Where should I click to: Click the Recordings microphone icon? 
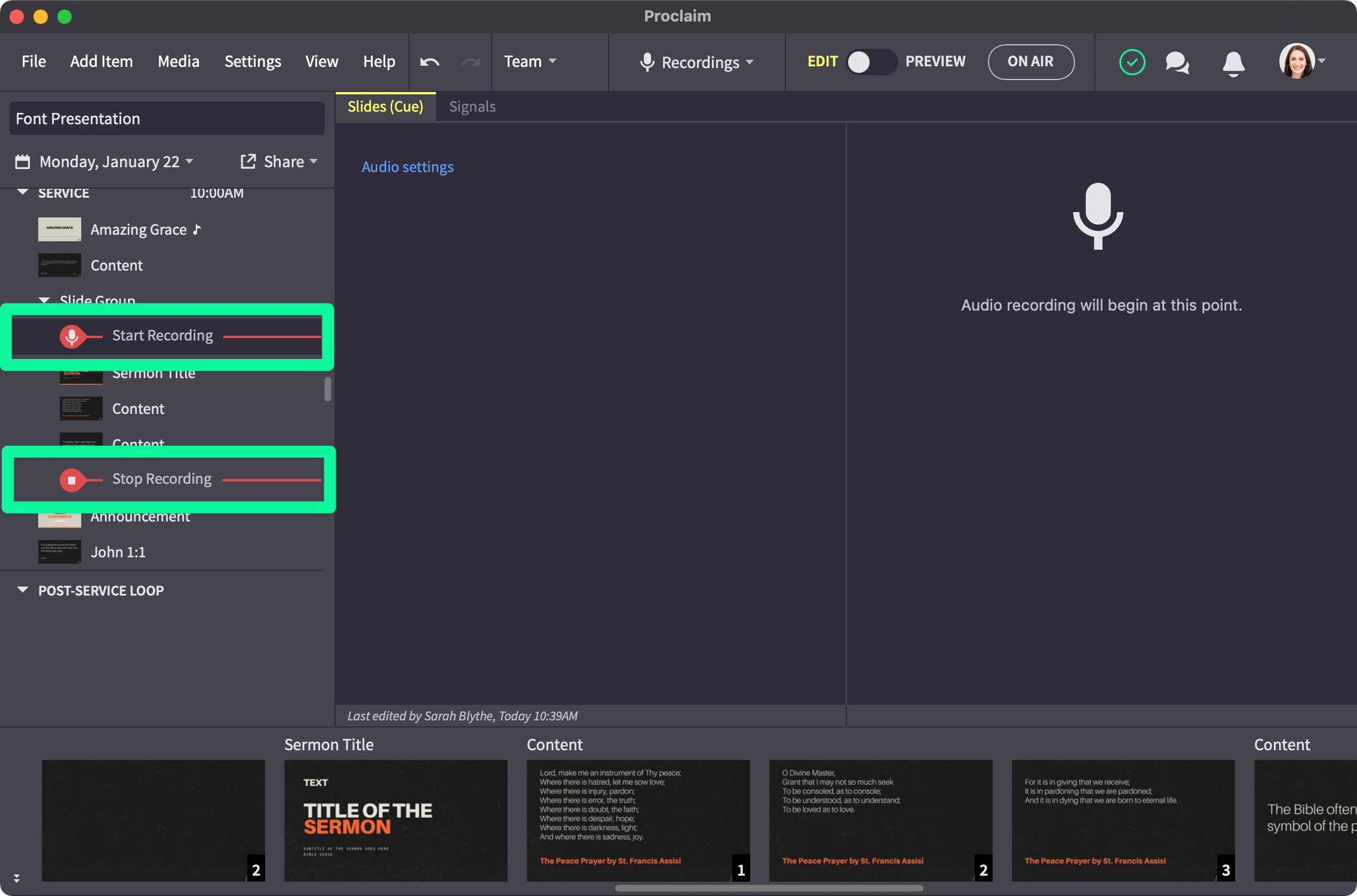point(647,62)
